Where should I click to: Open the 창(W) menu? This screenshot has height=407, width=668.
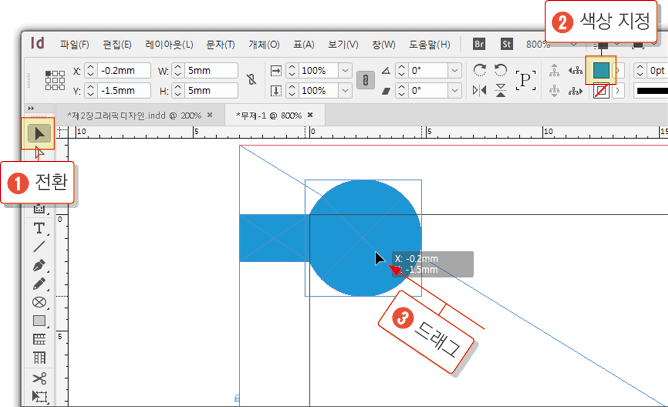(x=383, y=44)
